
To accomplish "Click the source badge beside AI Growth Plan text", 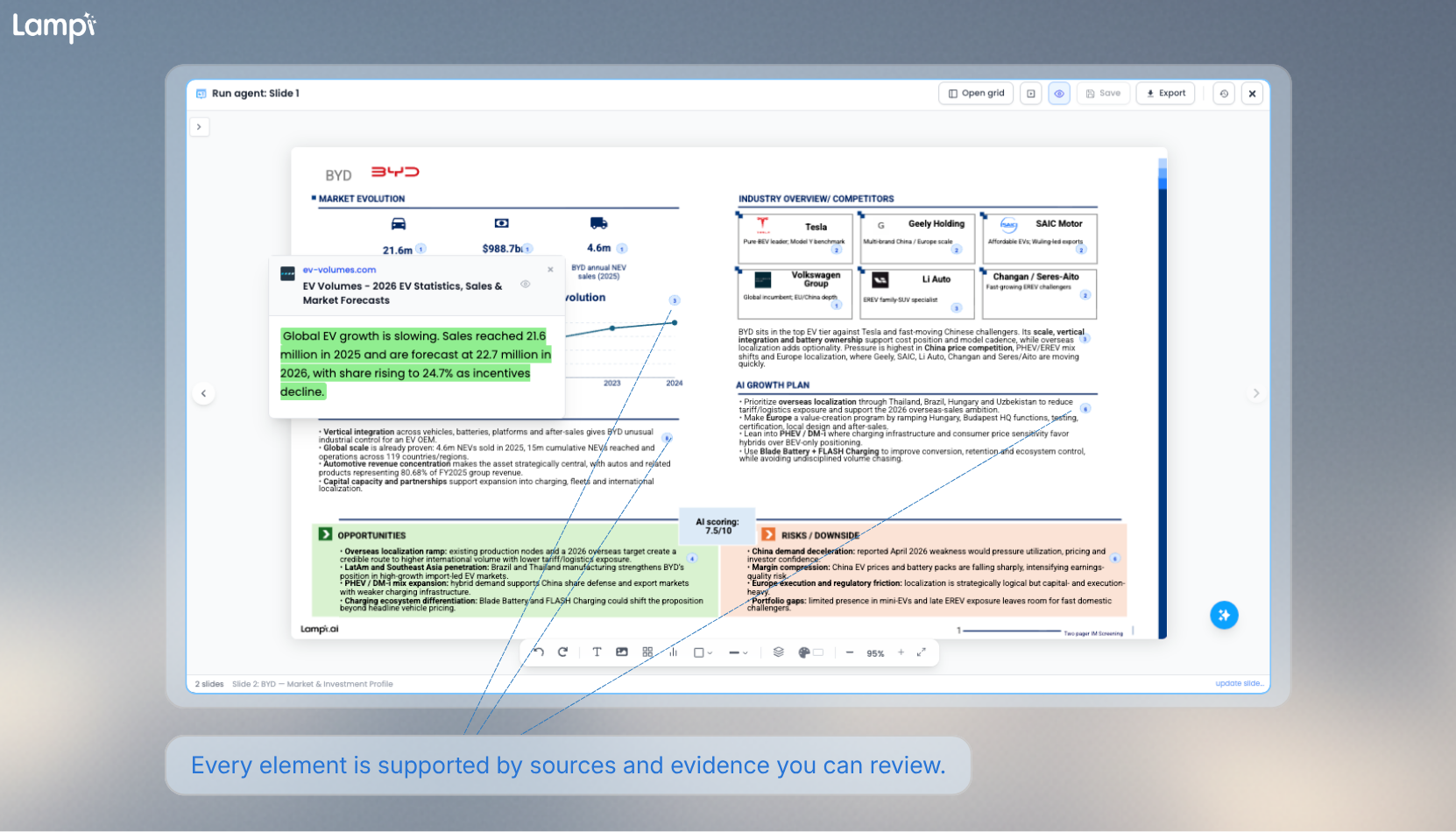I will pos(1085,409).
